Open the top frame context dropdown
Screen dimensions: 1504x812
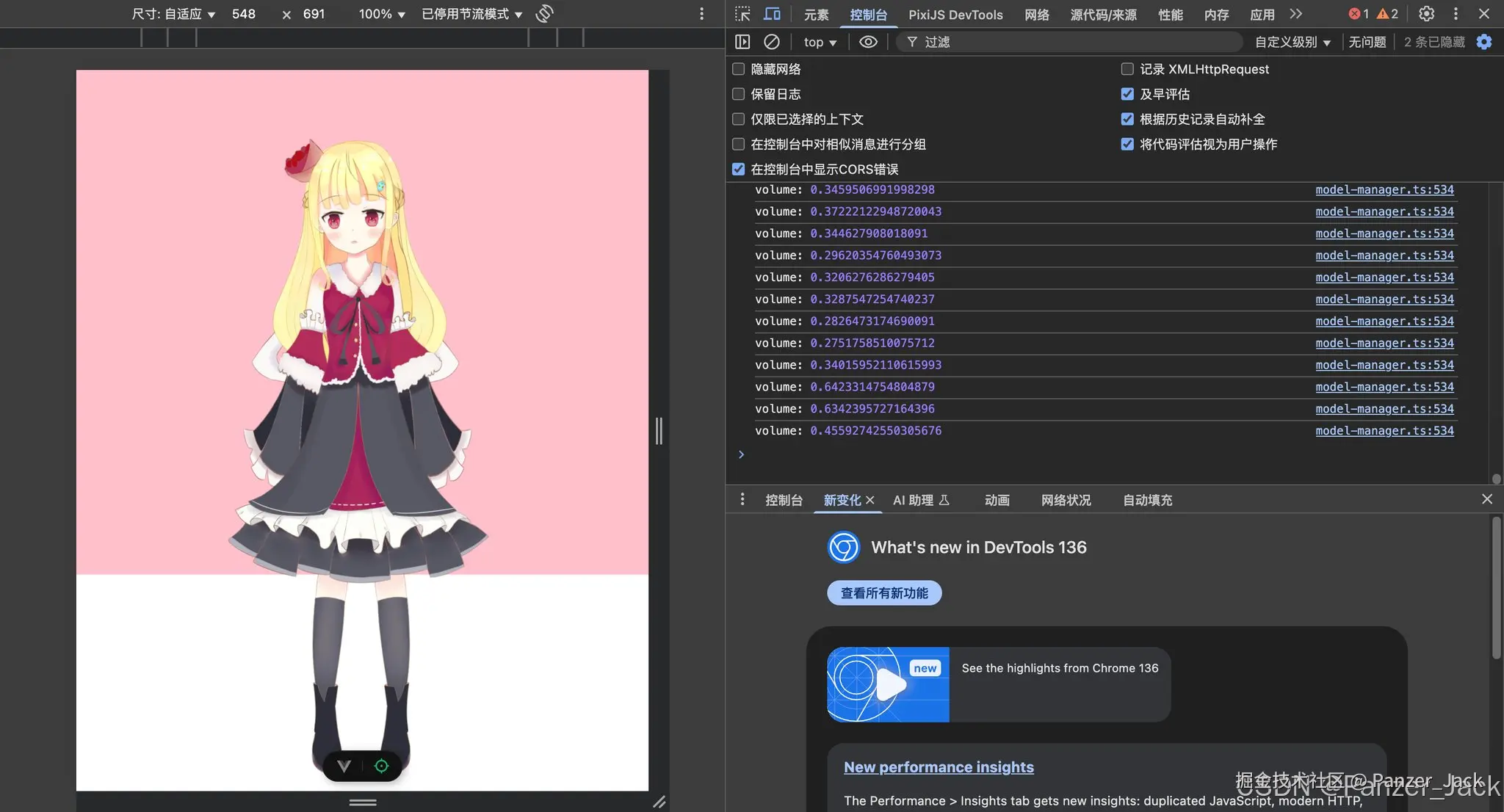click(x=817, y=42)
